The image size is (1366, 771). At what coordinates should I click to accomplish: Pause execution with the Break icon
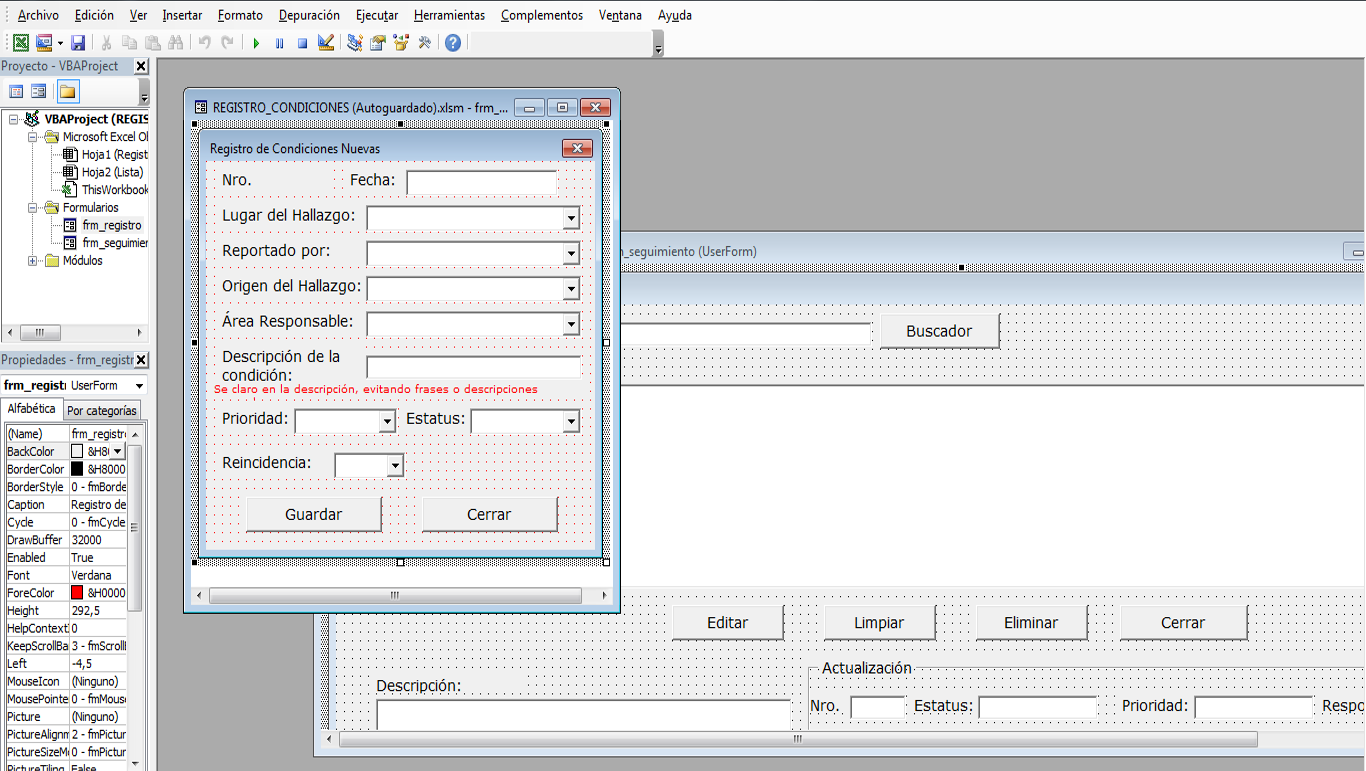pos(279,43)
